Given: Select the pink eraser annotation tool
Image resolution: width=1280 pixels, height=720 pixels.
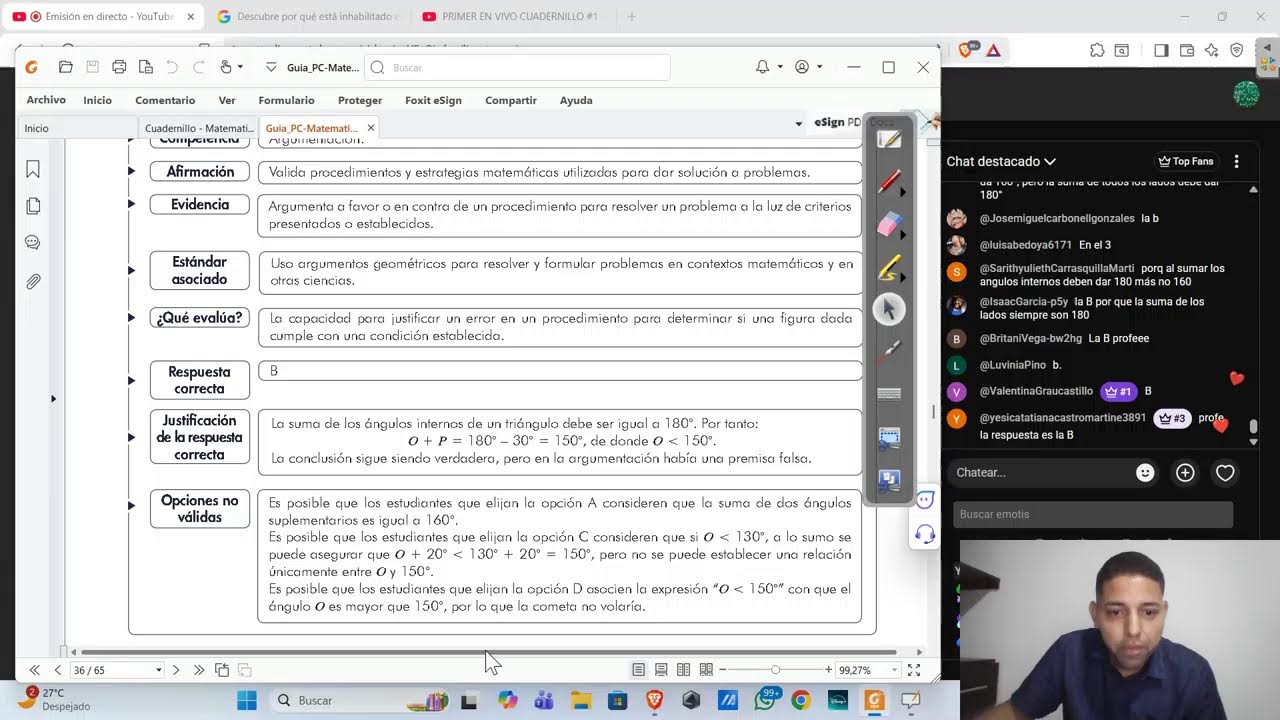Looking at the screenshot, I should pos(888,225).
